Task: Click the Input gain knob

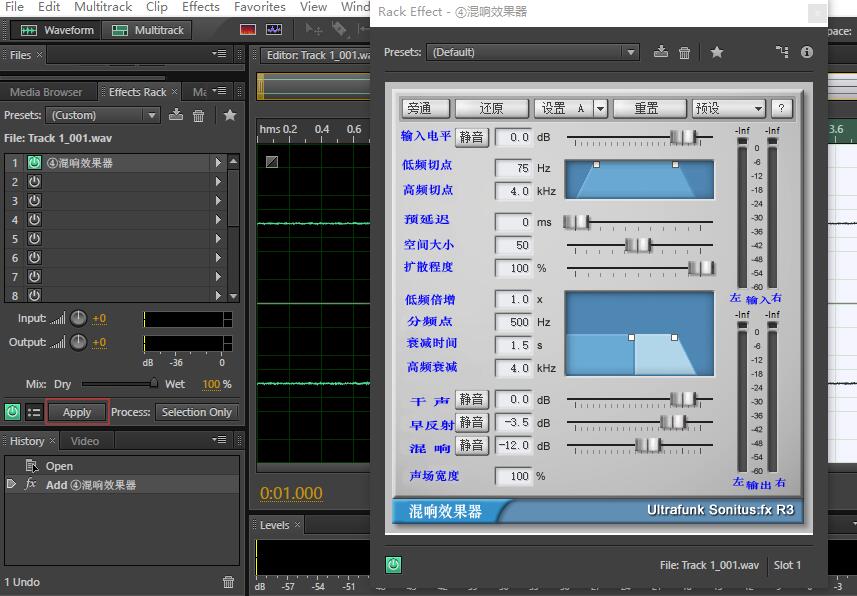Action: pyautogui.click(x=79, y=318)
